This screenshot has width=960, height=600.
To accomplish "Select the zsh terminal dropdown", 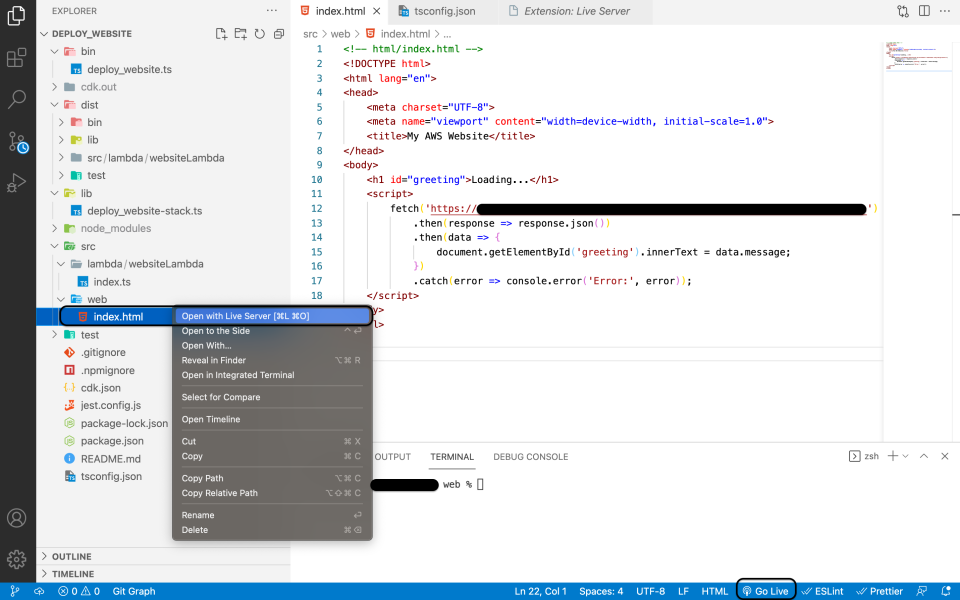I will (x=867, y=456).
